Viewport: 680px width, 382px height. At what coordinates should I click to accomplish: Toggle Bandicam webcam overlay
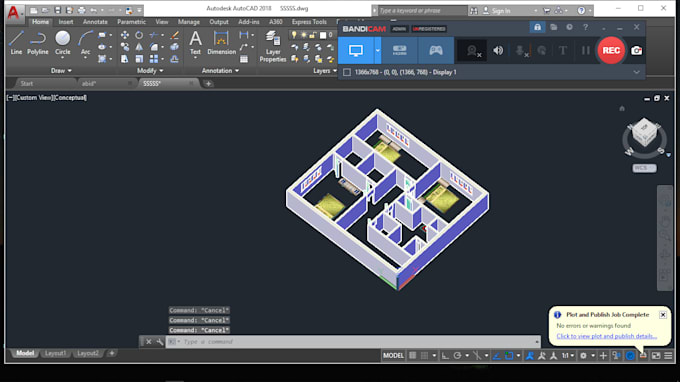click(472, 51)
